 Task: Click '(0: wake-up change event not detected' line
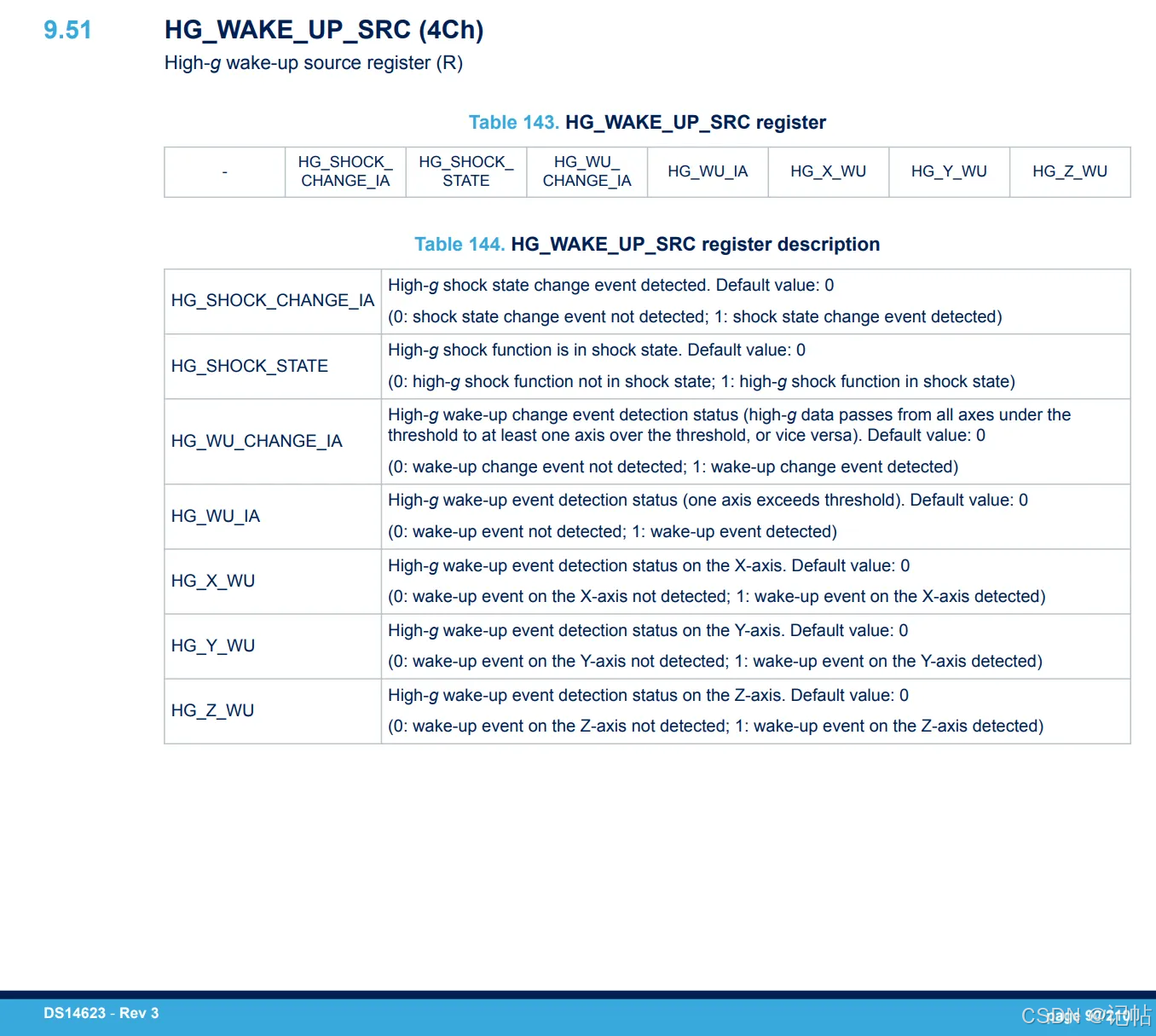tap(673, 467)
